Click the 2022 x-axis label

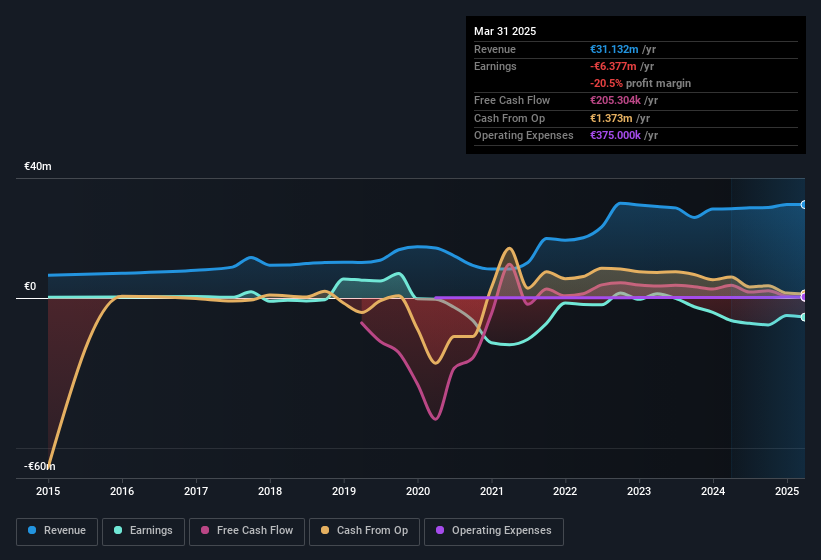[x=565, y=491]
